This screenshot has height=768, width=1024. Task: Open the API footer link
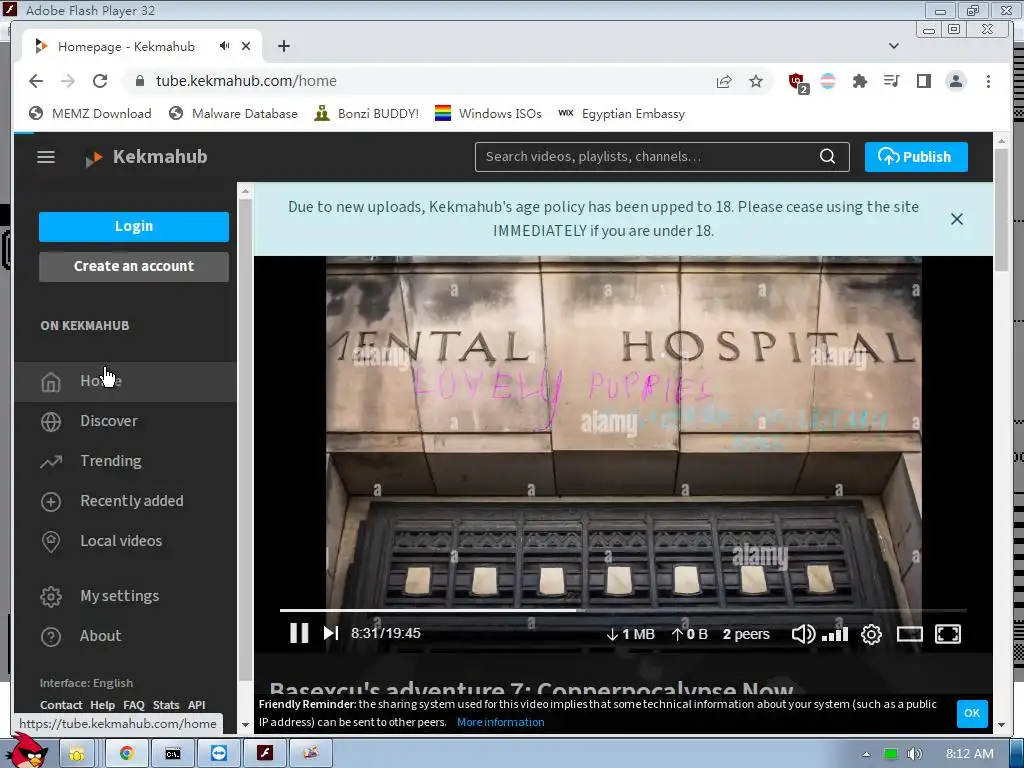tap(197, 705)
